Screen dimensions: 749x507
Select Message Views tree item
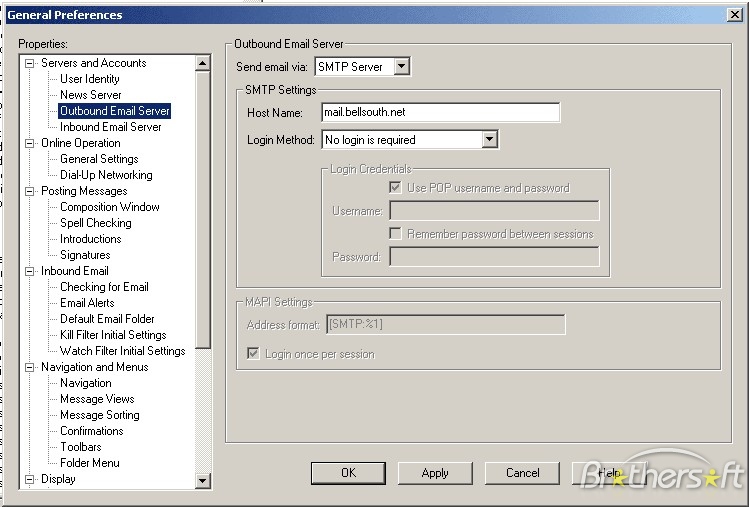[97, 399]
